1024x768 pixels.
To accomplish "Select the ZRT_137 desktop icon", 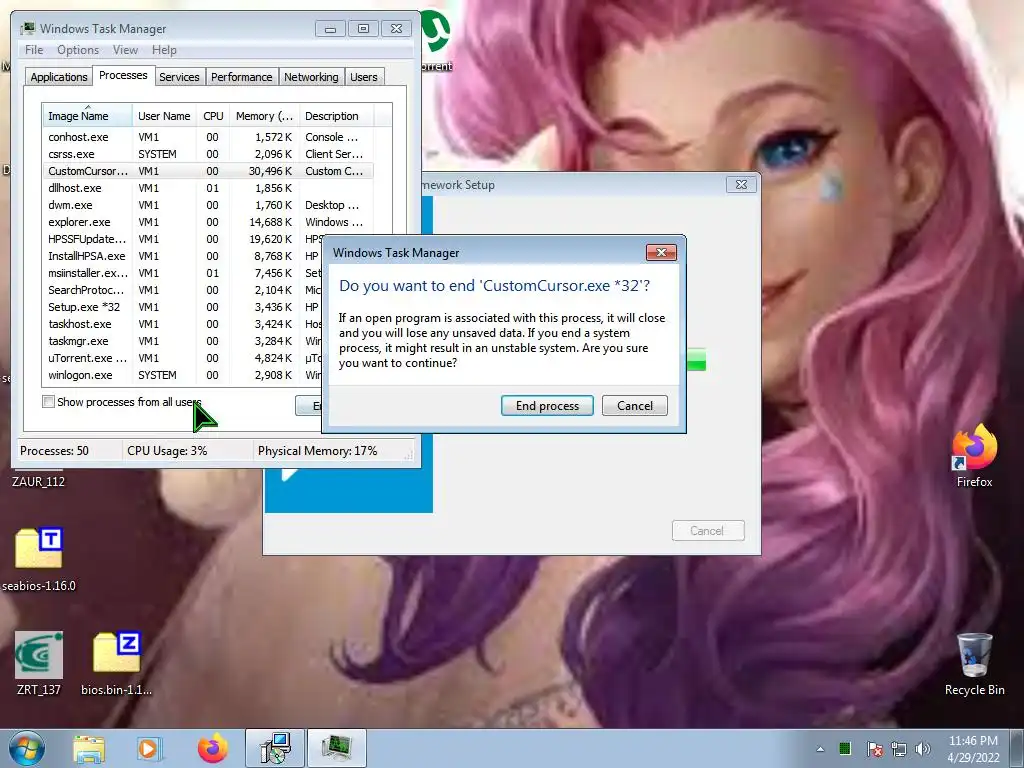I will pyautogui.click(x=39, y=664).
